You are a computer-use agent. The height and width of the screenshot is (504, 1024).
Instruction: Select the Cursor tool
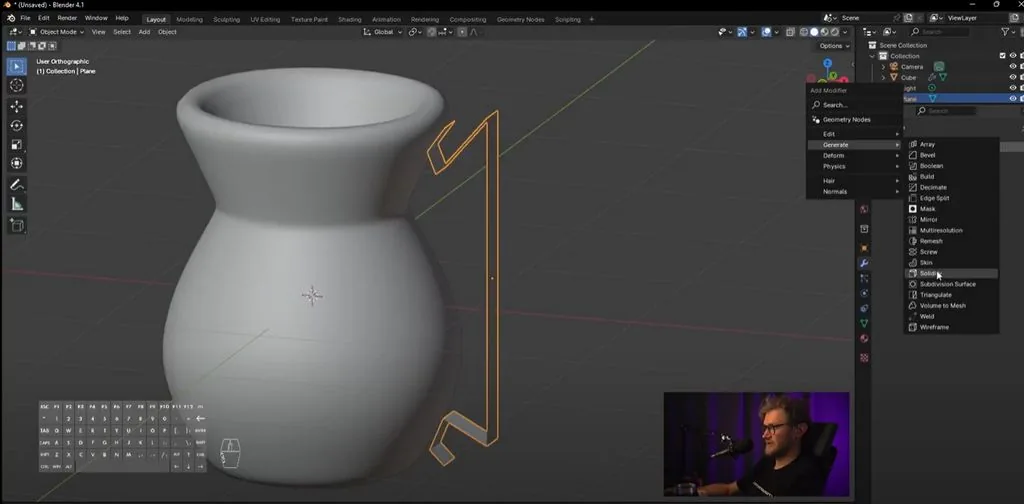coord(17,86)
